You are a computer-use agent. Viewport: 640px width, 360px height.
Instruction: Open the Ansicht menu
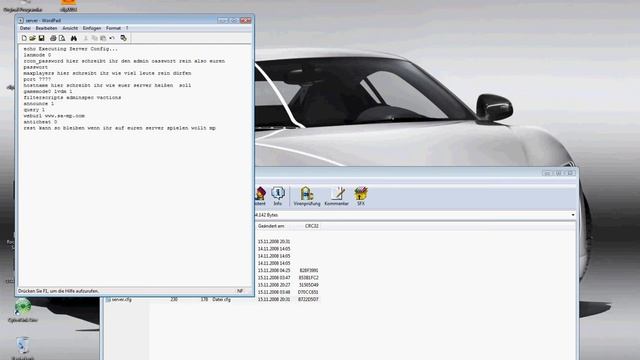(70, 28)
